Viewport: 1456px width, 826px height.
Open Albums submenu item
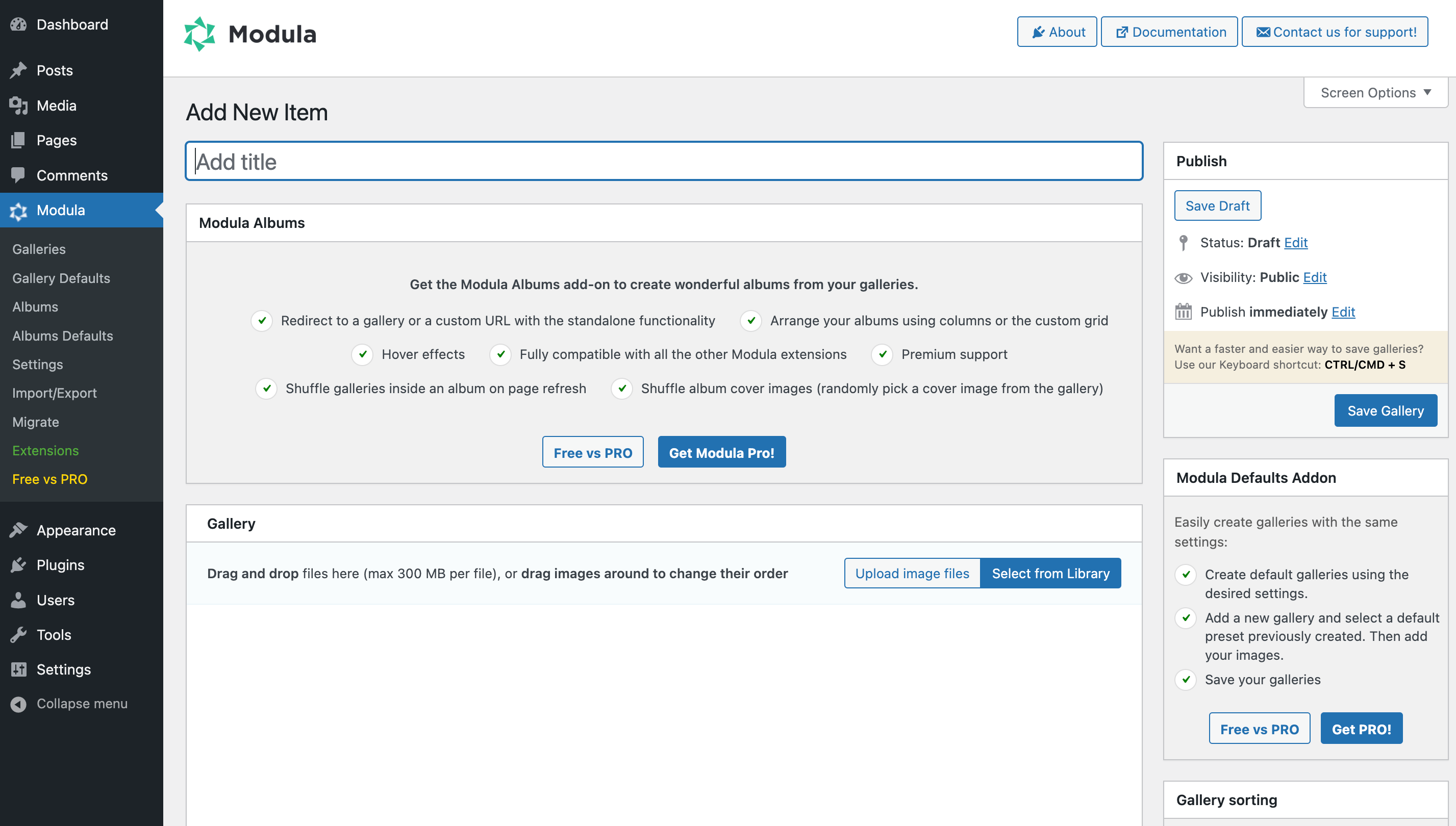coord(35,307)
